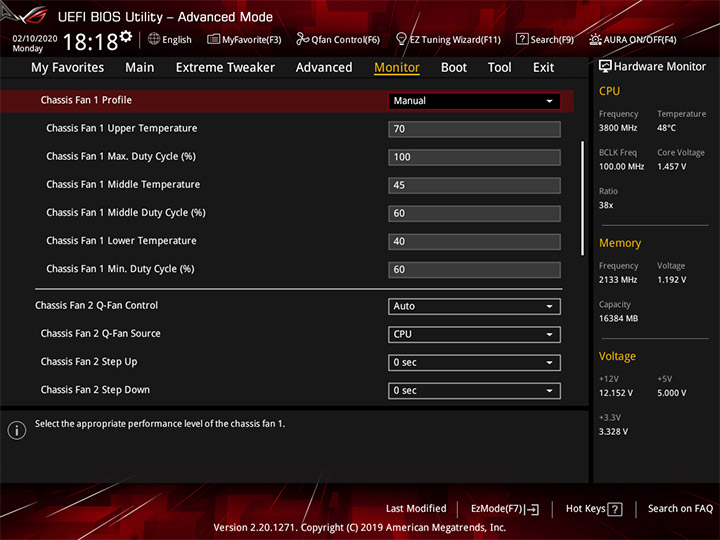Click Chassis Fan 2 Q-Fan Control label
The image size is (720, 540).
point(96,305)
